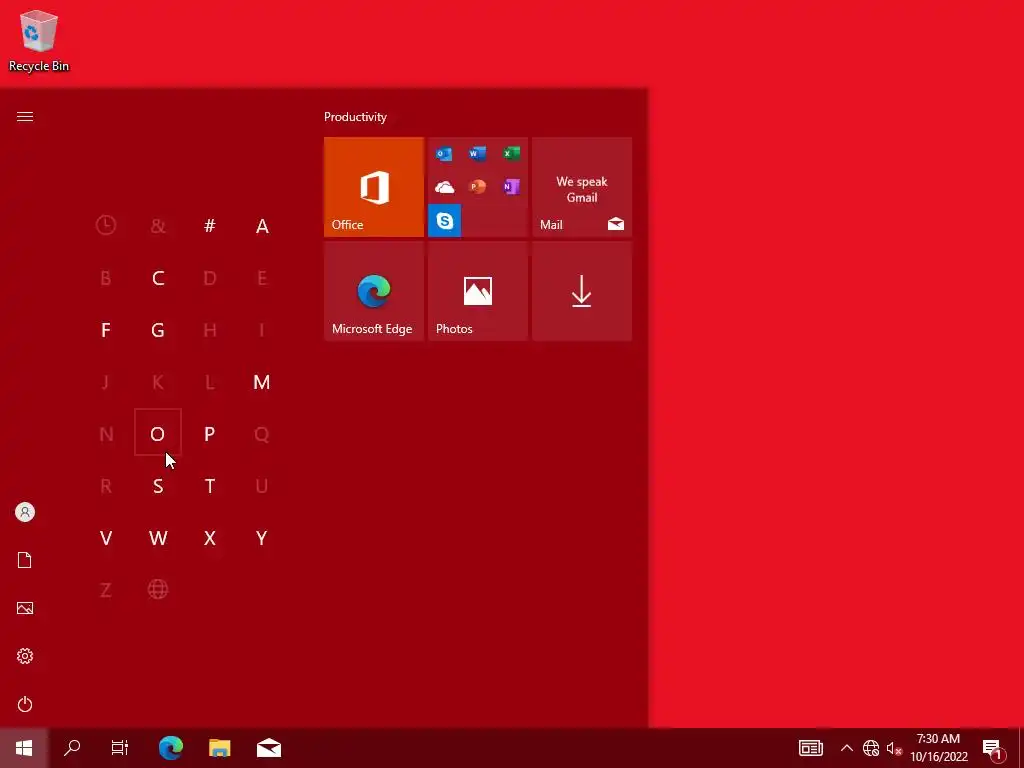Click Show desktop sliver at taskbar end
The image size is (1024, 768).
tap(1021, 748)
